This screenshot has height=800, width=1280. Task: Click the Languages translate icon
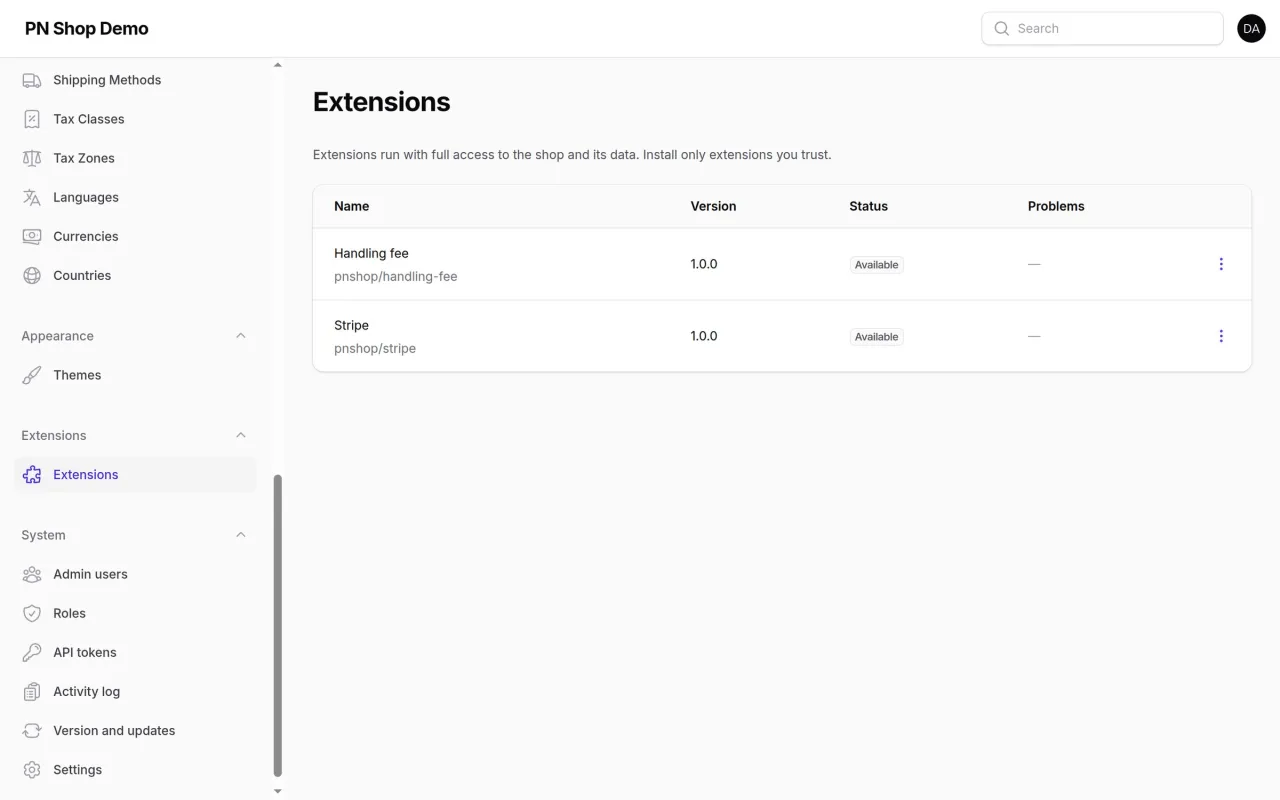tap(32, 197)
